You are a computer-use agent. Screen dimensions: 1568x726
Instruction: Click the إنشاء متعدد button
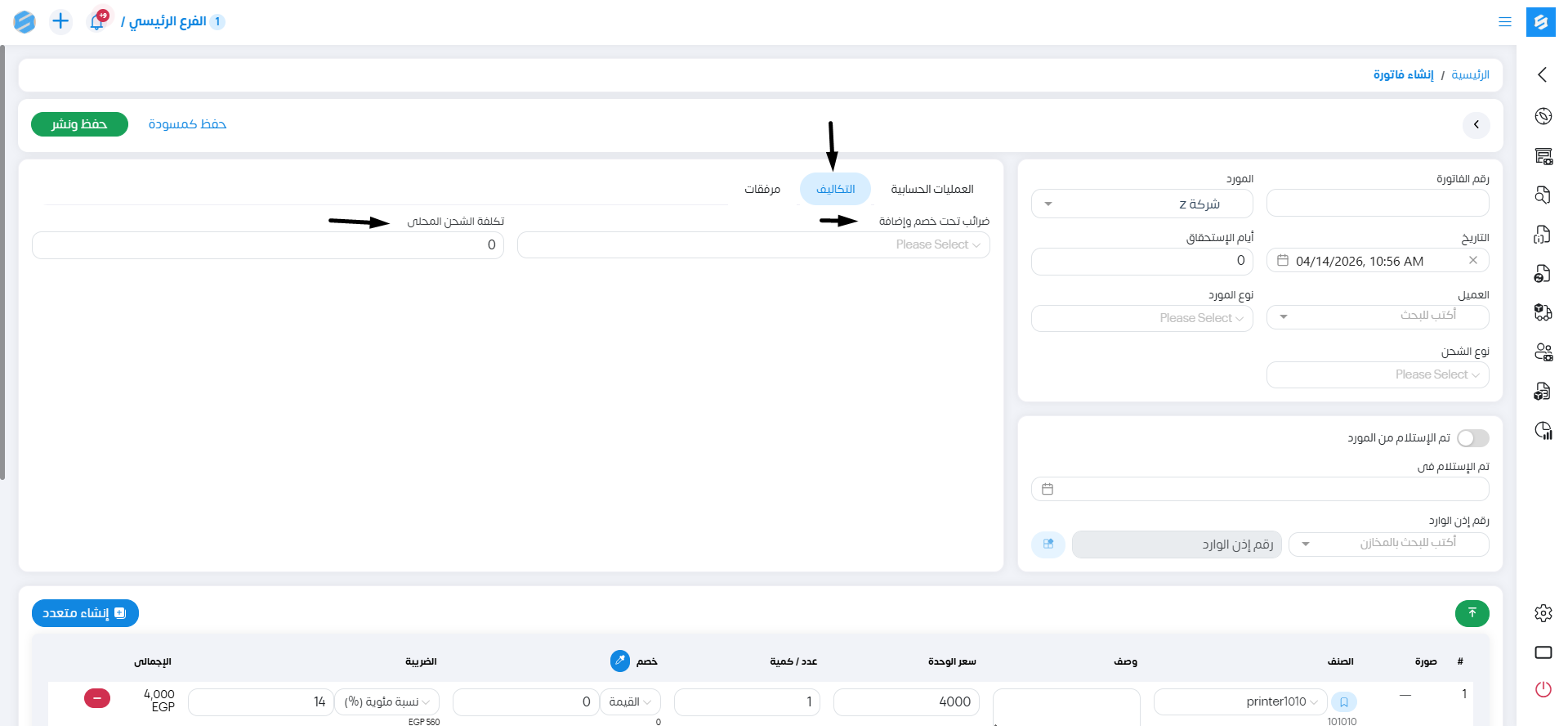click(x=85, y=613)
